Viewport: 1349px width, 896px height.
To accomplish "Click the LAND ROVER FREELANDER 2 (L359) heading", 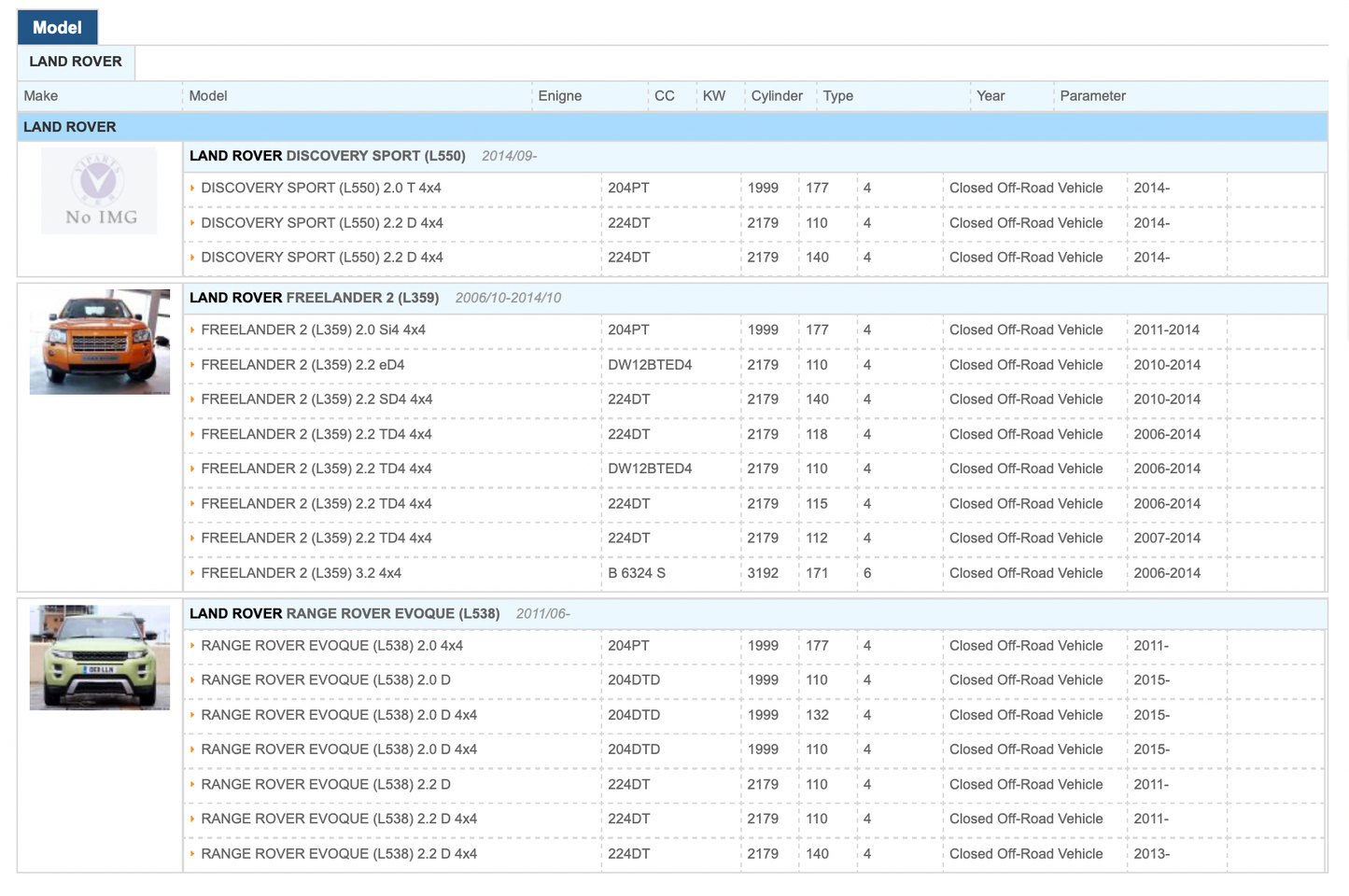I will click(x=314, y=298).
